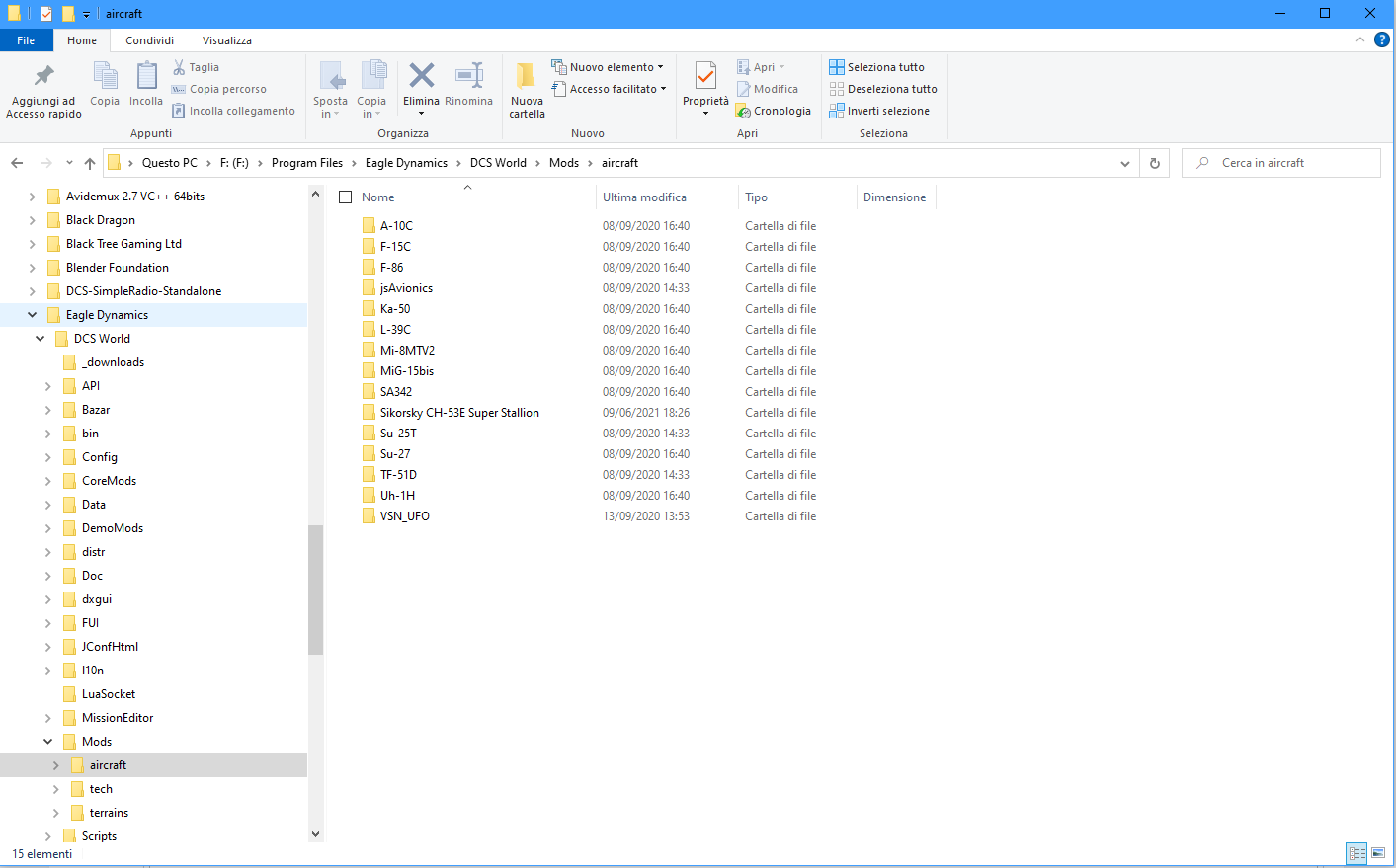Click Incolla collegamento in ribbon

click(x=233, y=111)
